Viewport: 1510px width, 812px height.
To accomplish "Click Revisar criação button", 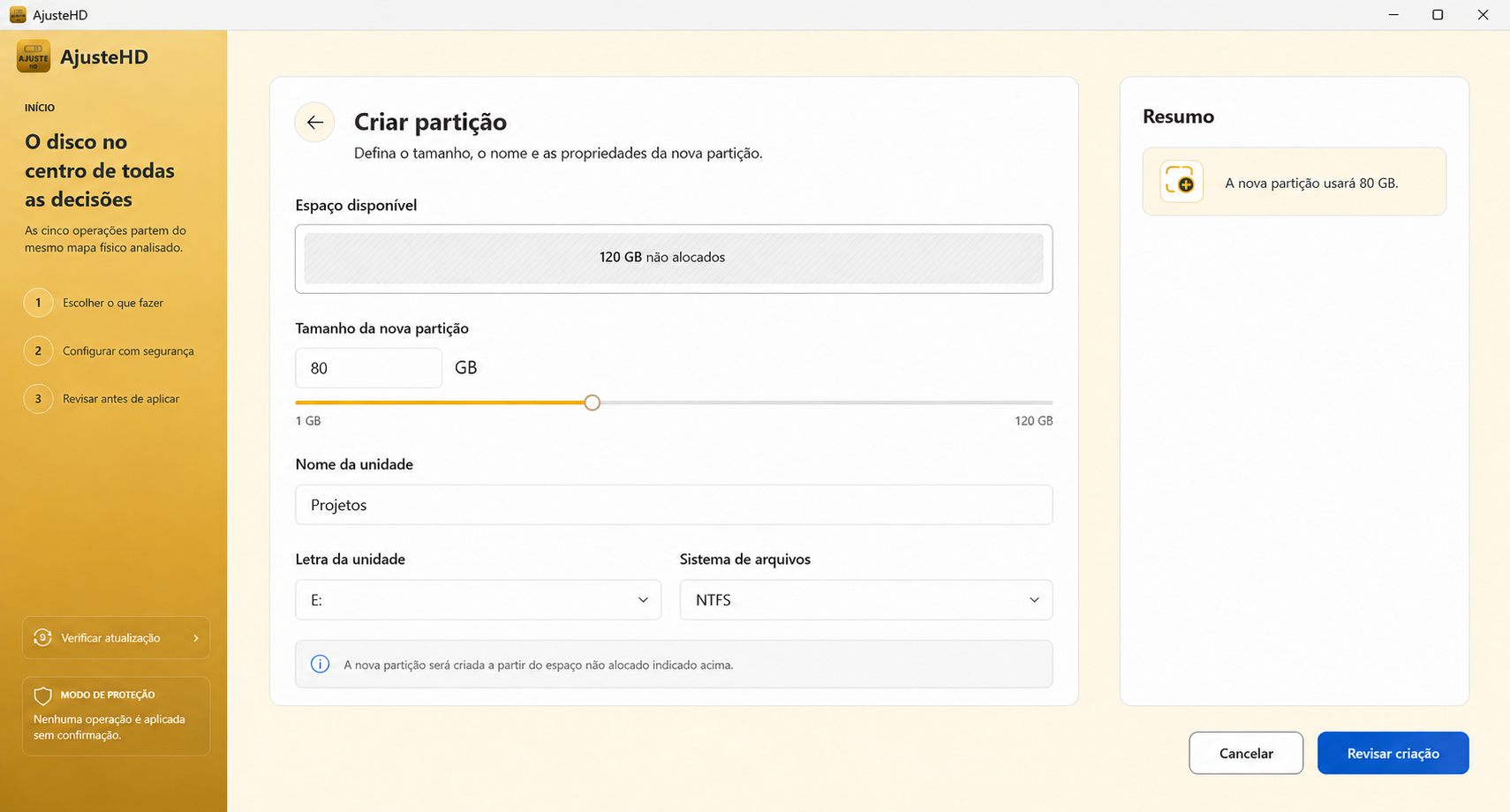I will tap(1393, 753).
